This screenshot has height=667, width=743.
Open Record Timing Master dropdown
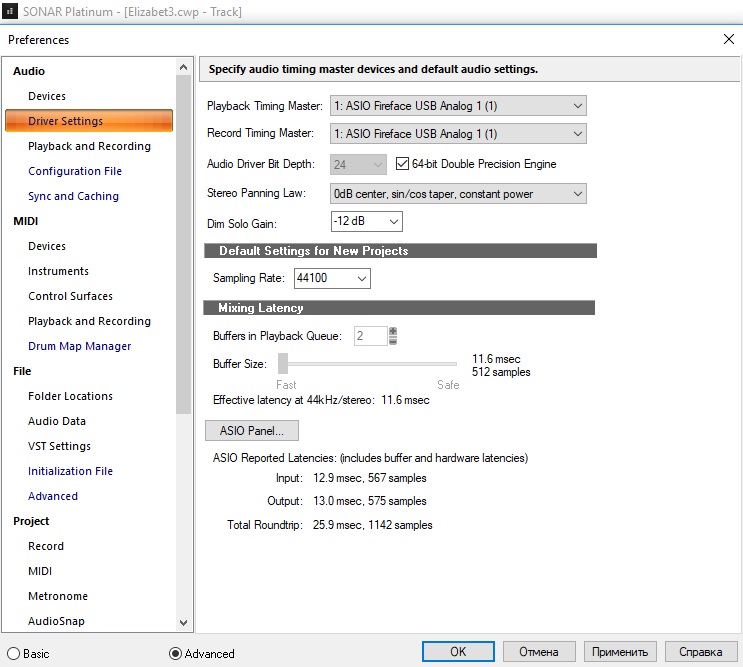point(458,134)
